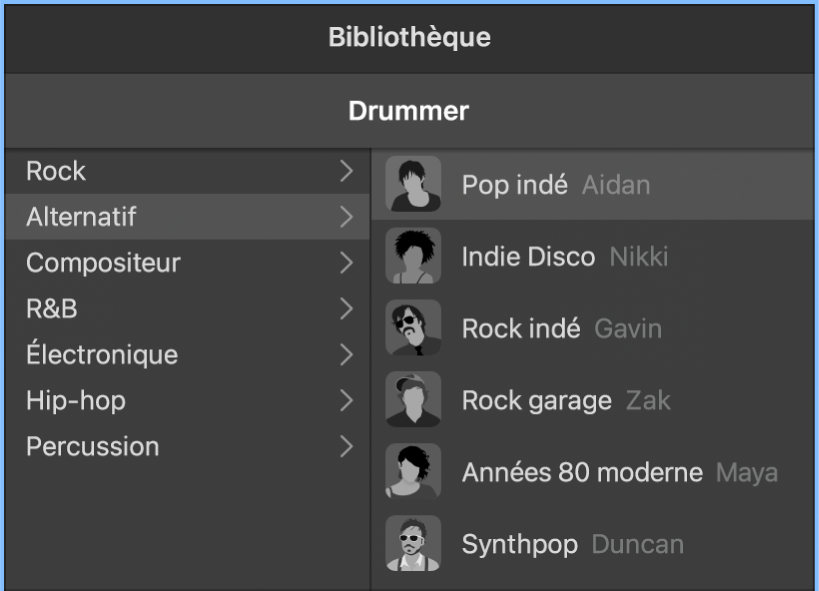Click Zak's Rock garage avatar icon
Image resolution: width=819 pixels, height=591 pixels.
[x=414, y=400]
